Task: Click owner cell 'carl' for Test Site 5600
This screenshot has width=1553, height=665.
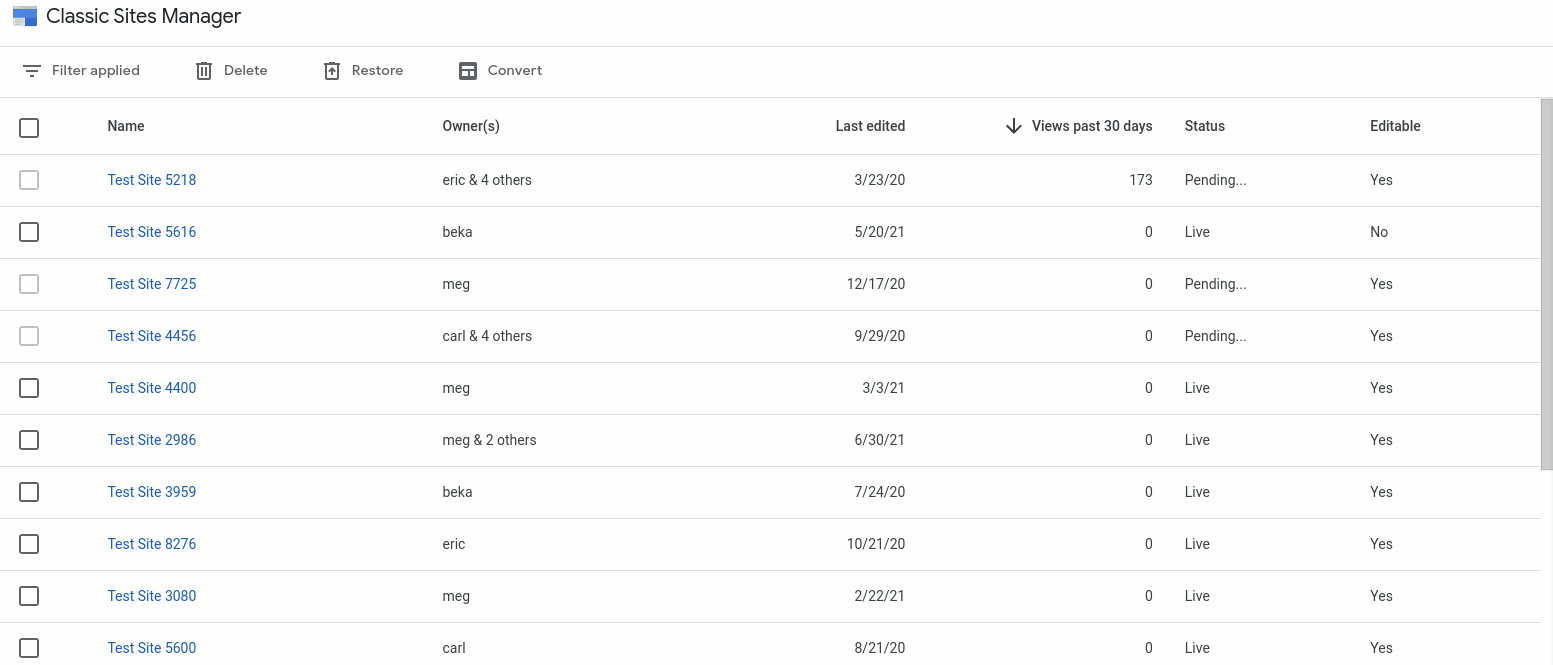Action: [x=454, y=648]
